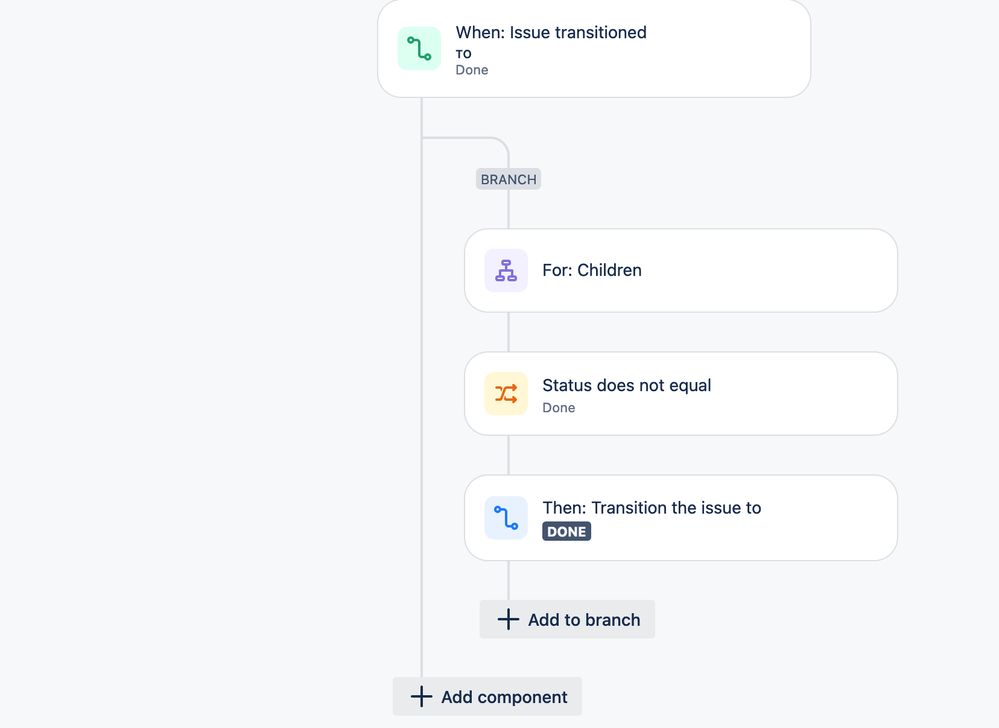Viewport: 999px width, 728px height.
Task: Click the Add to branch button
Action: coord(567,619)
